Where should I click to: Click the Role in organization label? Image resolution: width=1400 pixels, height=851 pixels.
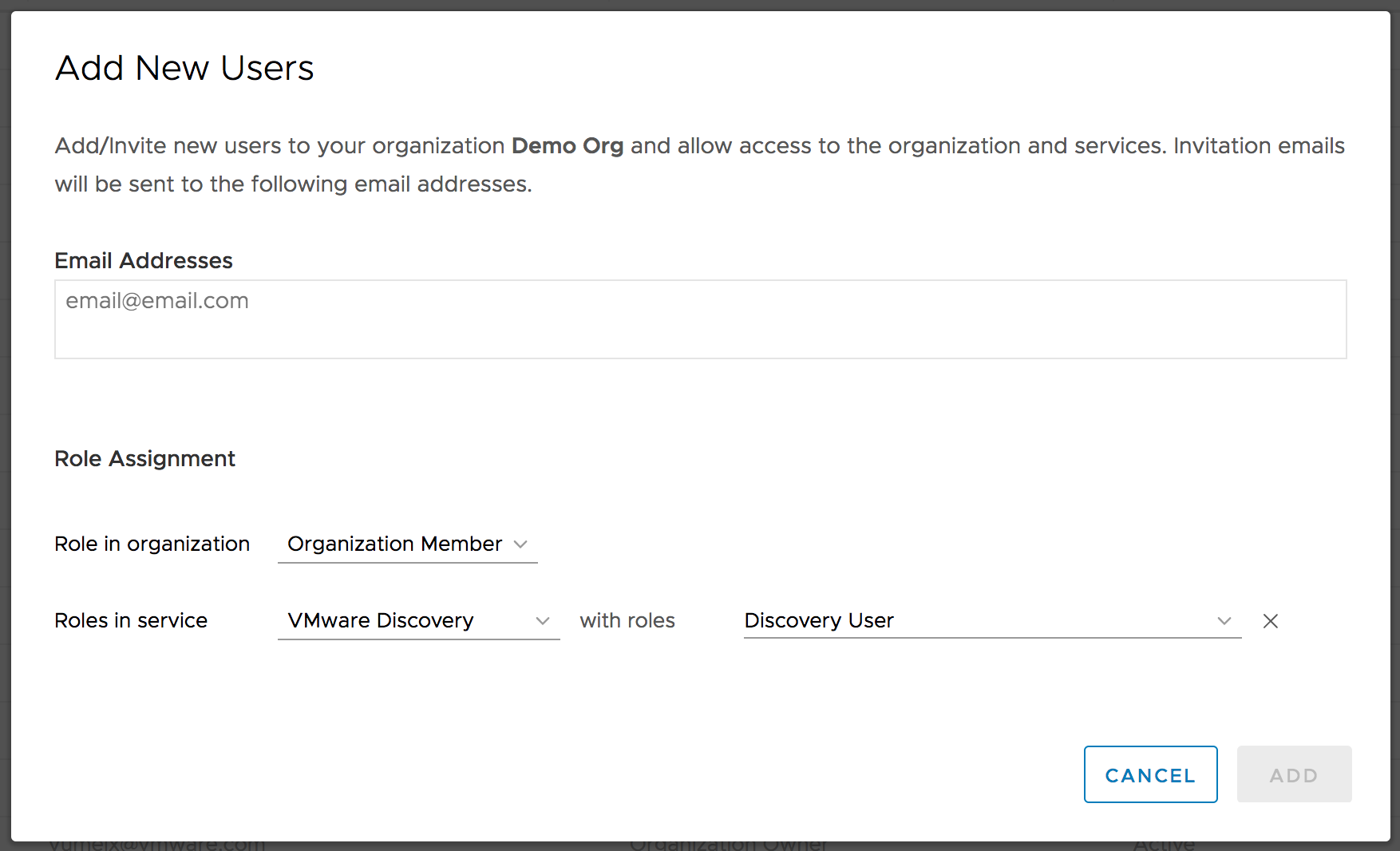152,544
